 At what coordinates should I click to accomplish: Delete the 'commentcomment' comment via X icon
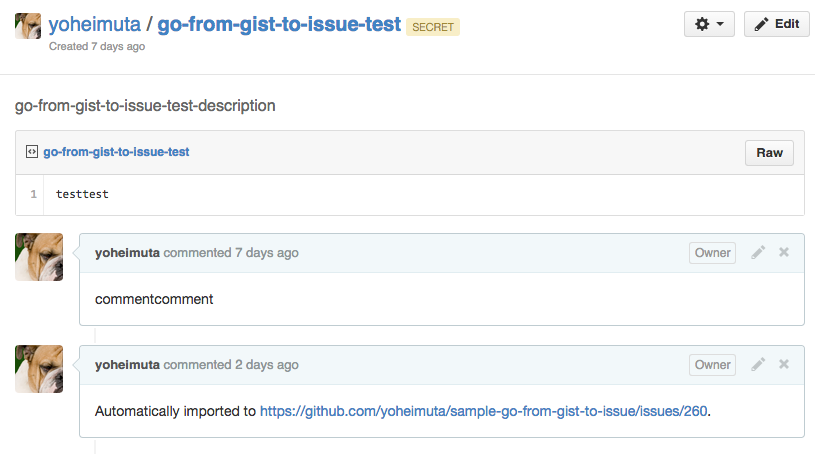coord(784,253)
